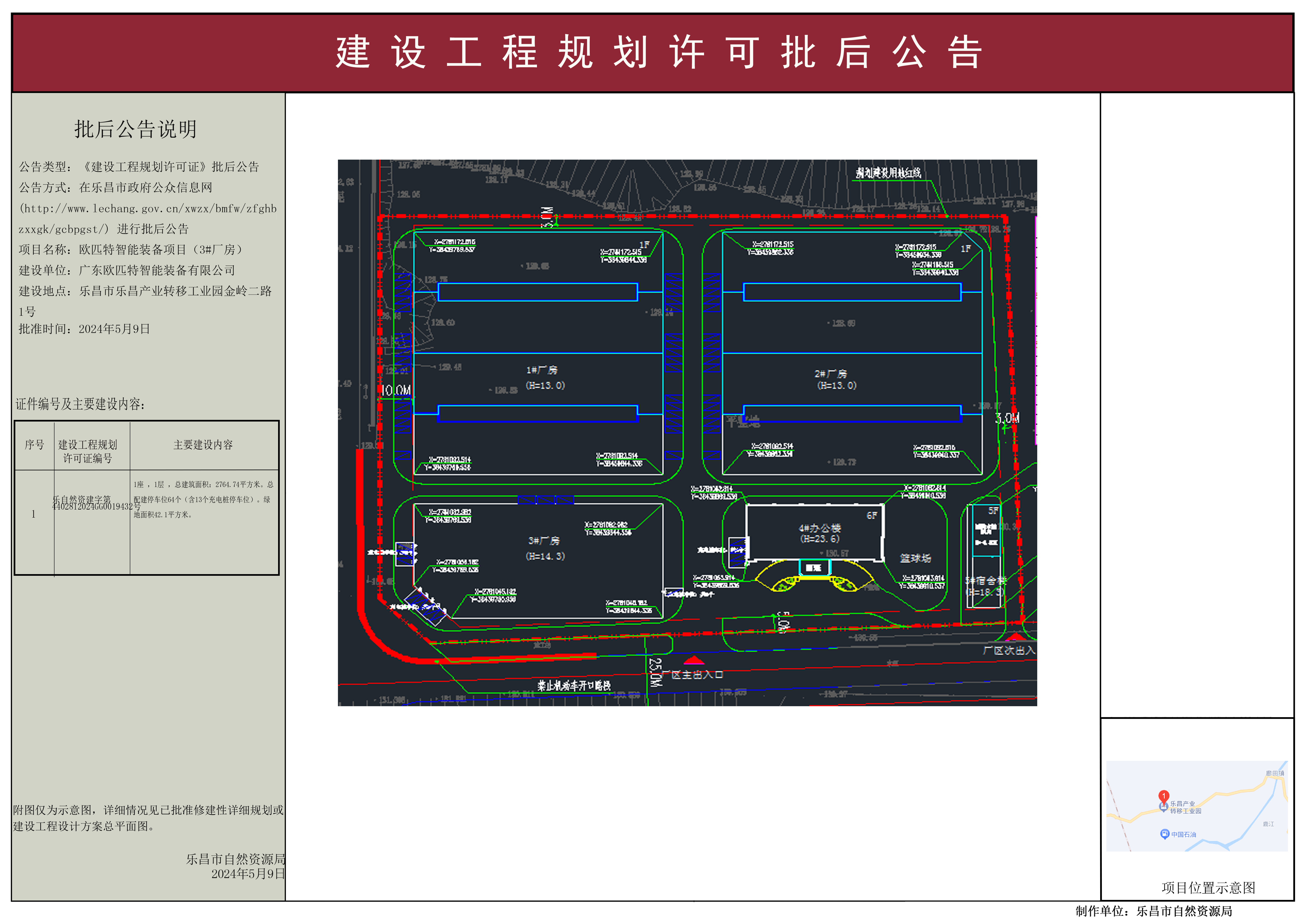Click the 禁止机动车开口路段 label
Viewport: 1306px width, 924px height.
[574, 686]
